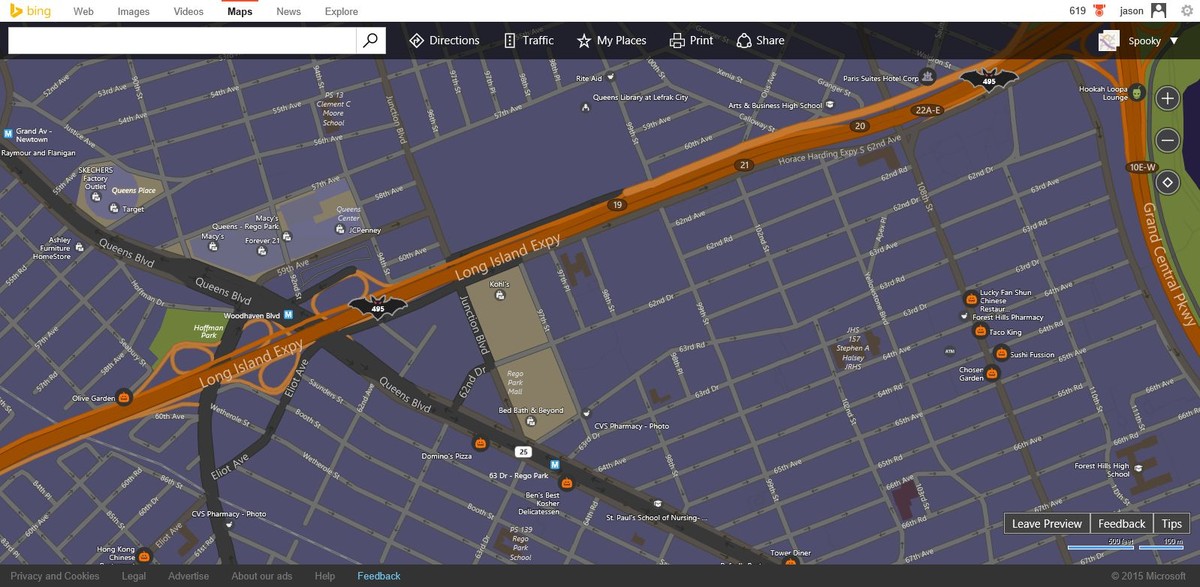Open the settings gear icon
Viewport: 1200px width, 587px height.
pos(1187,11)
